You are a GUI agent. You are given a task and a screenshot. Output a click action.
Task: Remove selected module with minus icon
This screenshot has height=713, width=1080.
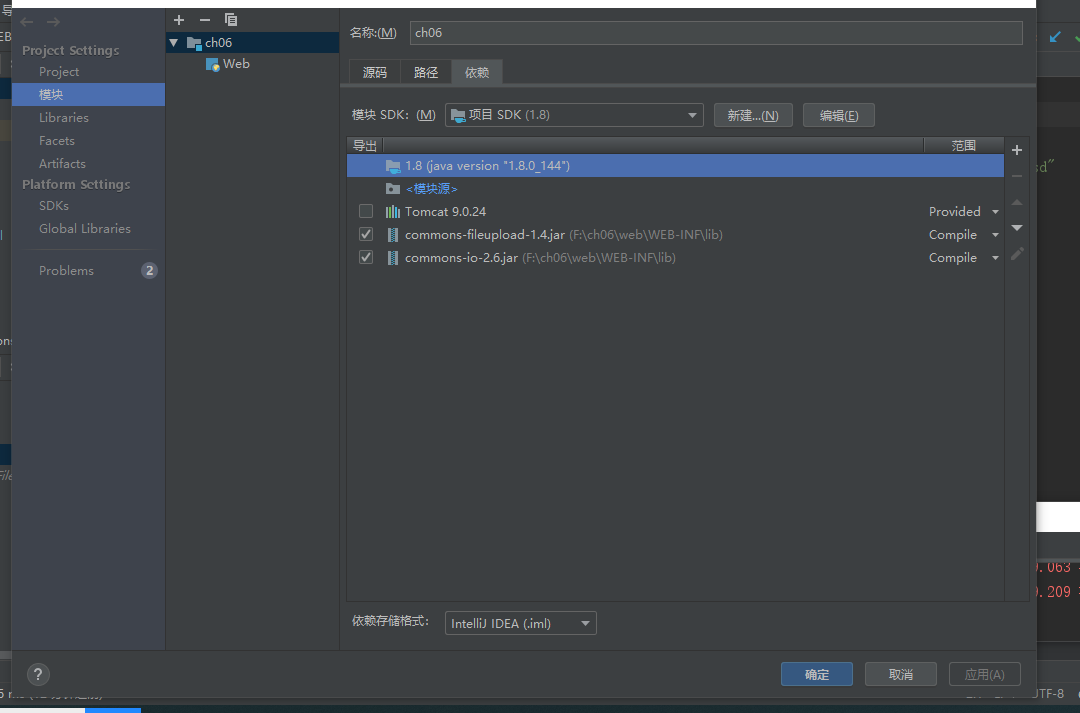[205, 20]
